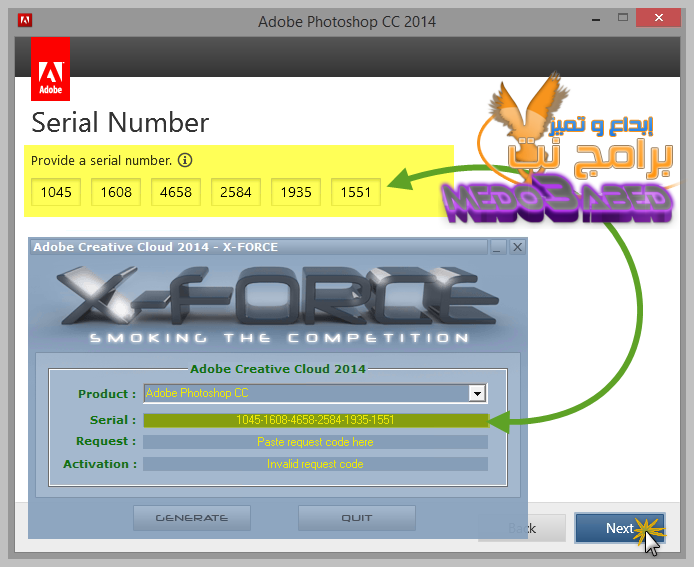This screenshot has width=694, height=567.
Task: Select the serial field containing 2584
Action: (x=236, y=192)
